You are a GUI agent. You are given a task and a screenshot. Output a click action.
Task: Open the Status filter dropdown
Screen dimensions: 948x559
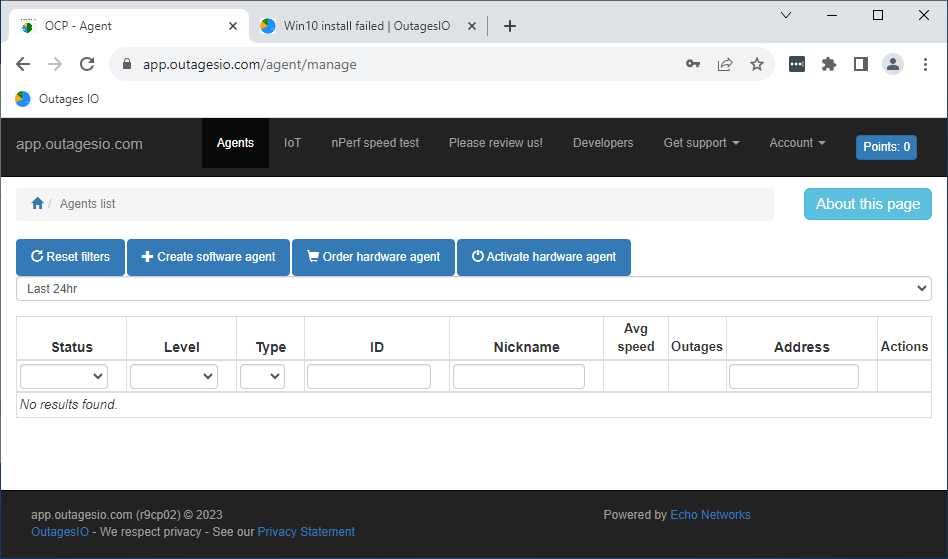click(64, 376)
